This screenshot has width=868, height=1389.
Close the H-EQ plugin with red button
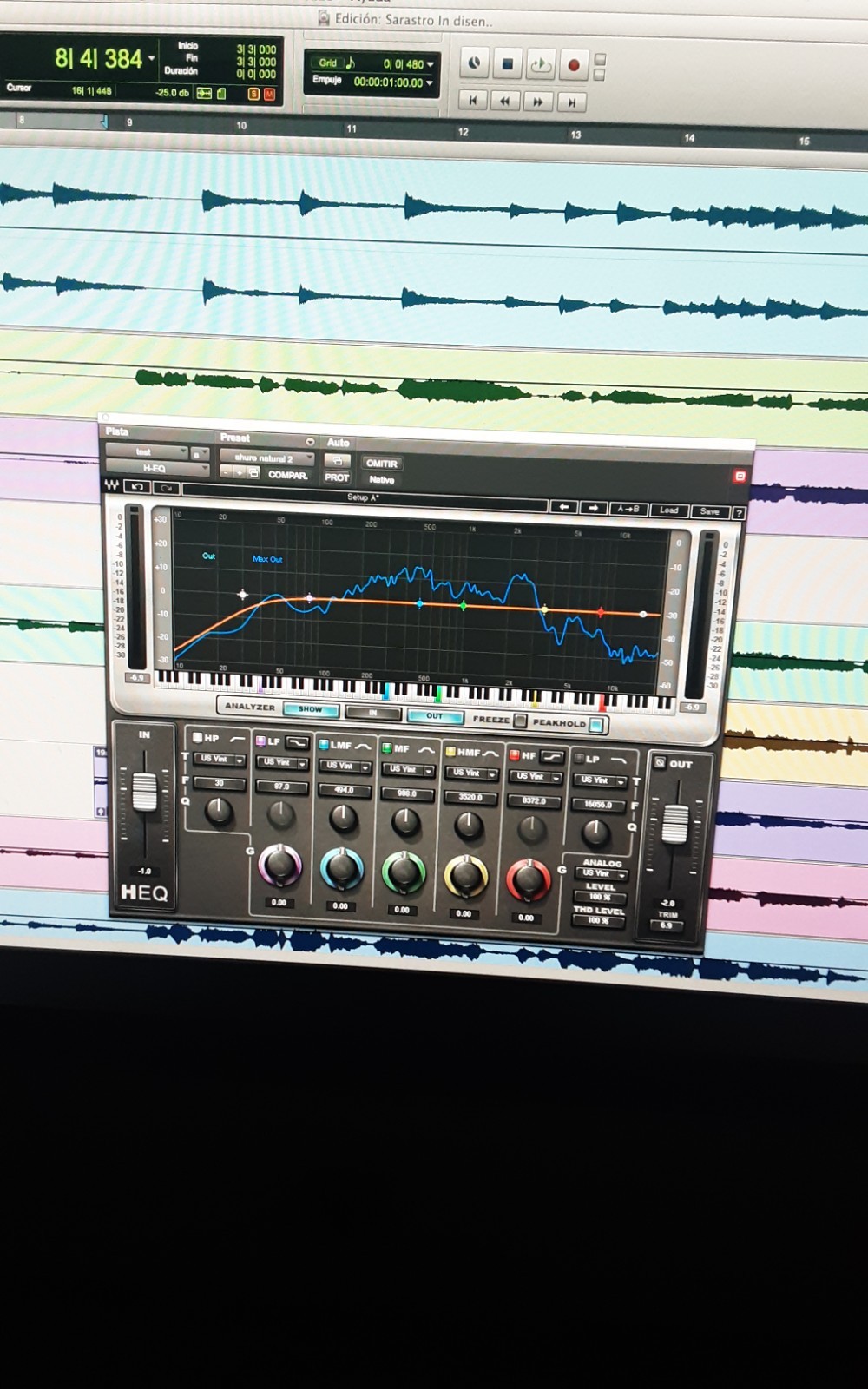(x=740, y=476)
